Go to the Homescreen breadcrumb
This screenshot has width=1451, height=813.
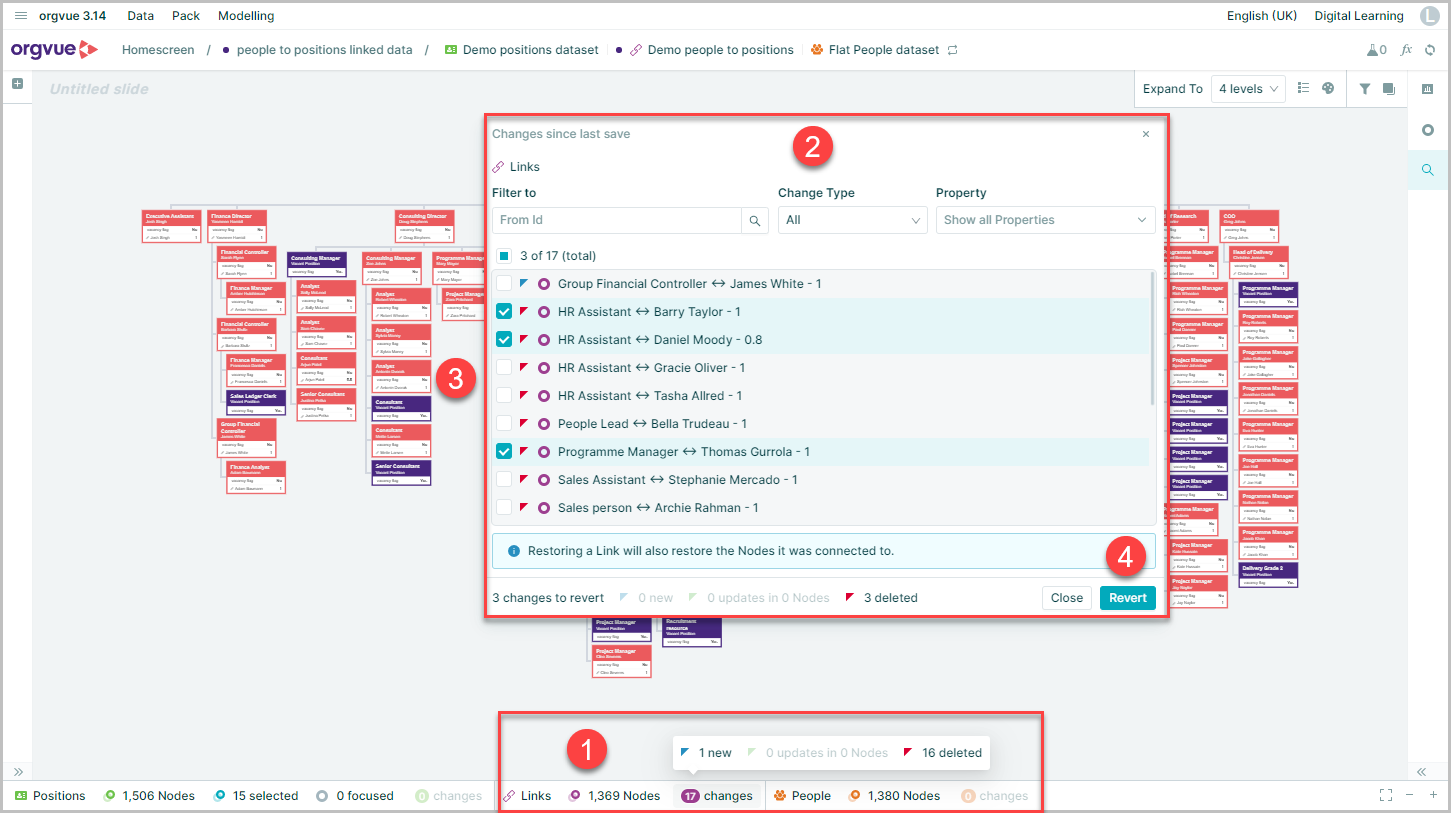click(x=158, y=50)
